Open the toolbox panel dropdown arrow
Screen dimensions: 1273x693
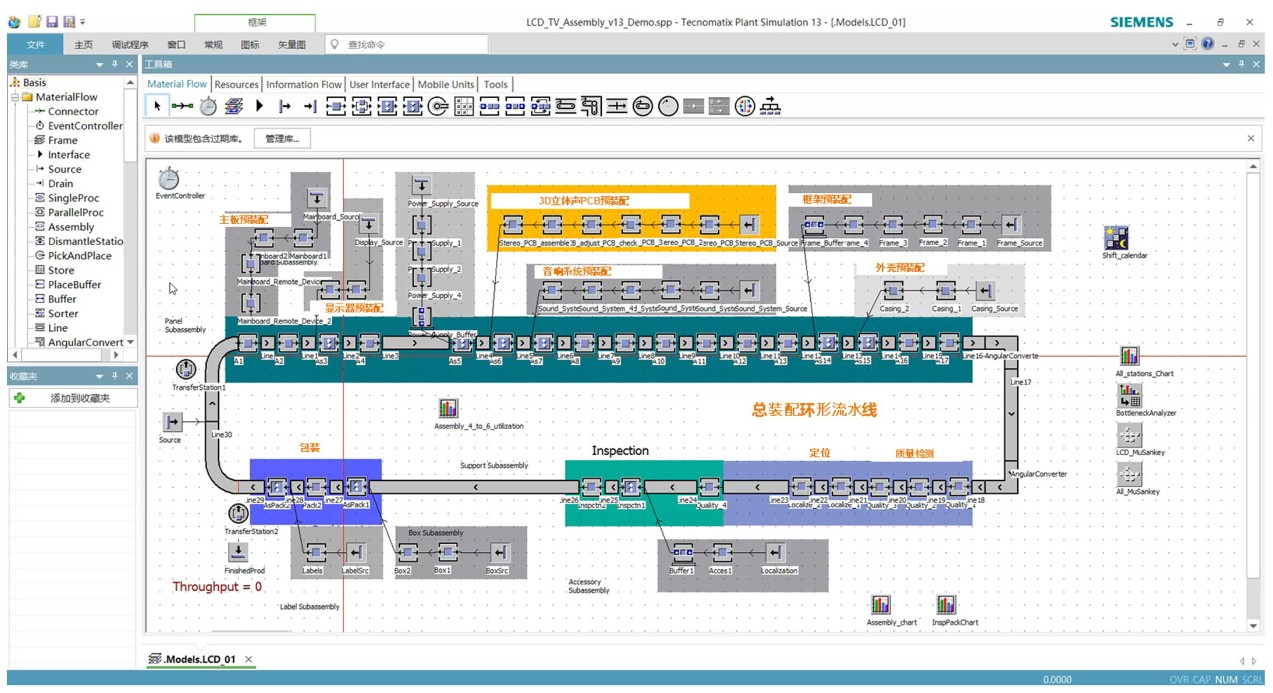click(x=1226, y=64)
